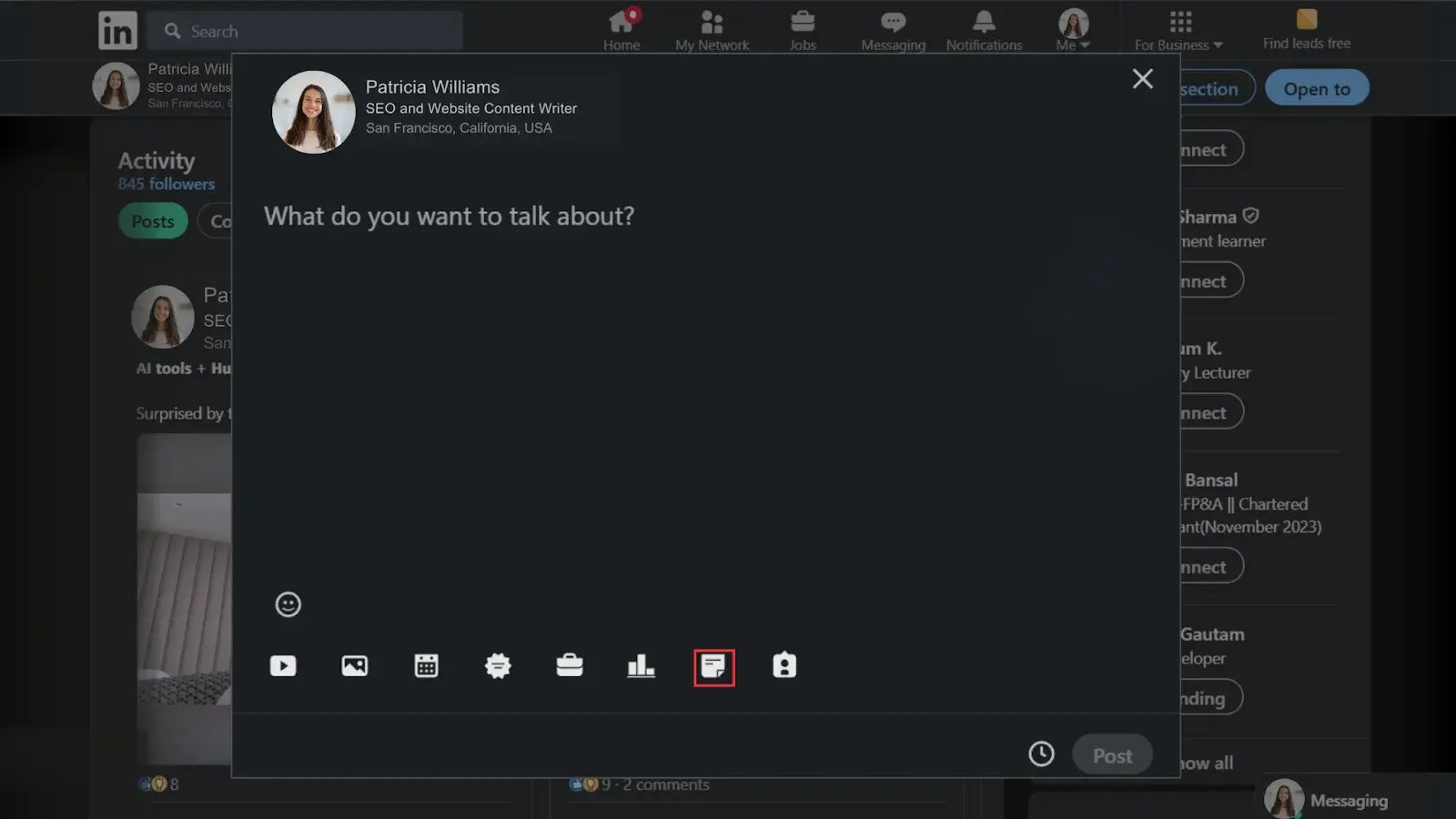Create an event from calendar icon

[426, 666]
